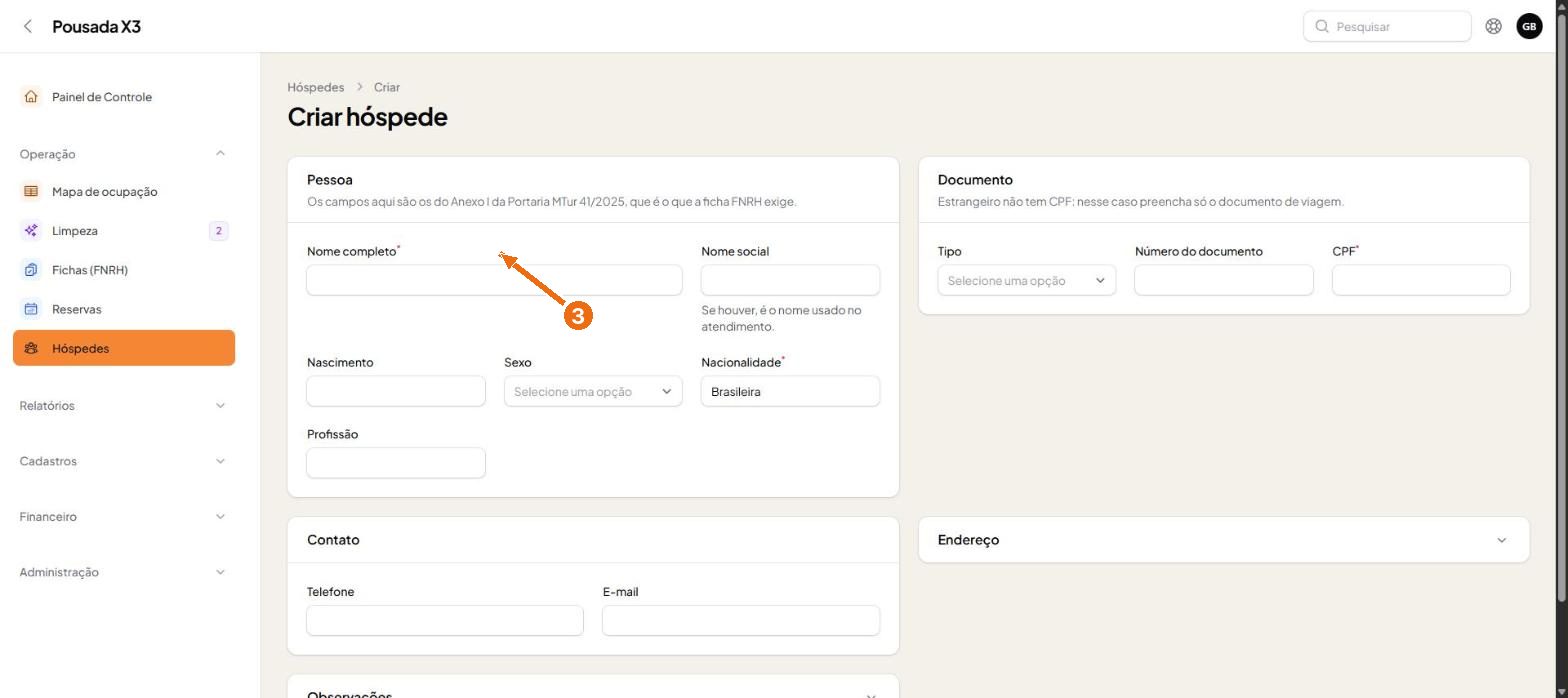
Task: Click the Pesquisar search box
Action: [1387, 27]
